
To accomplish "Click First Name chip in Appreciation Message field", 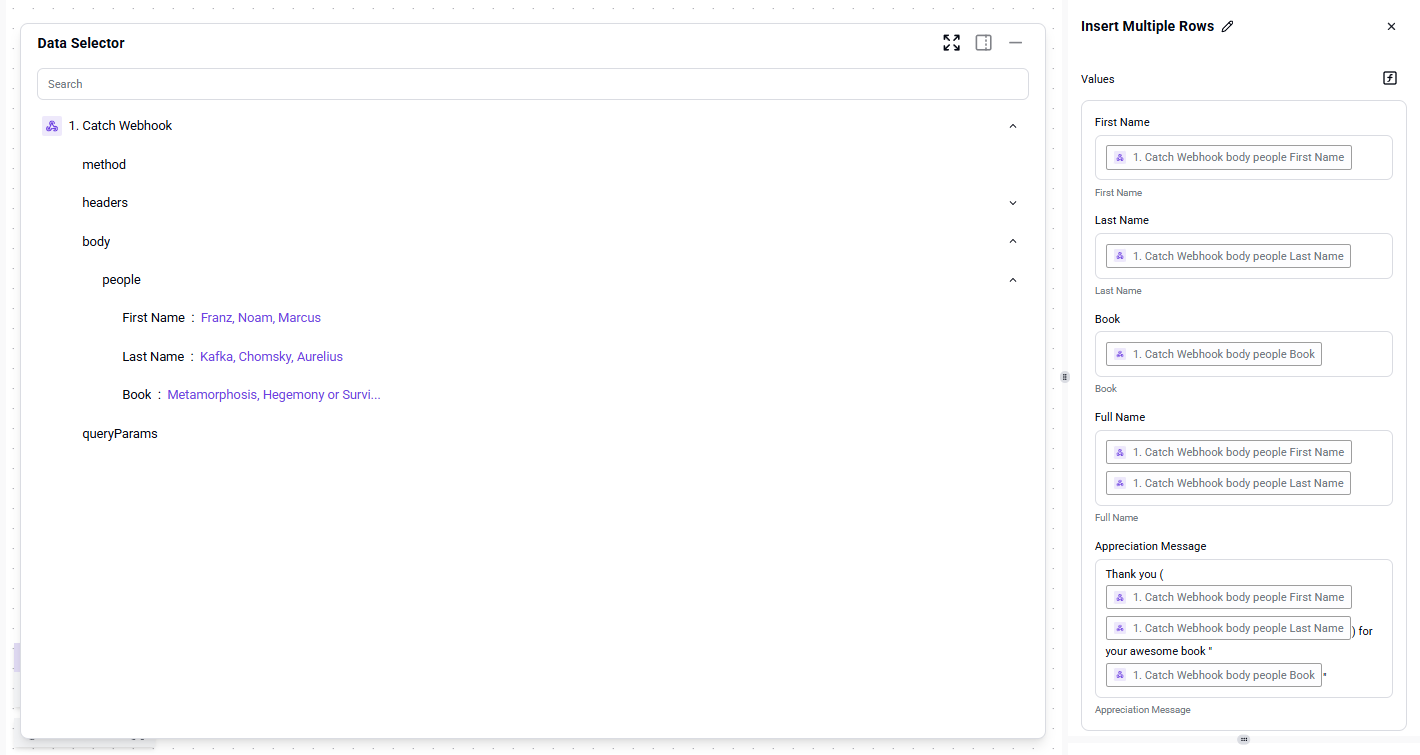I will (1229, 597).
